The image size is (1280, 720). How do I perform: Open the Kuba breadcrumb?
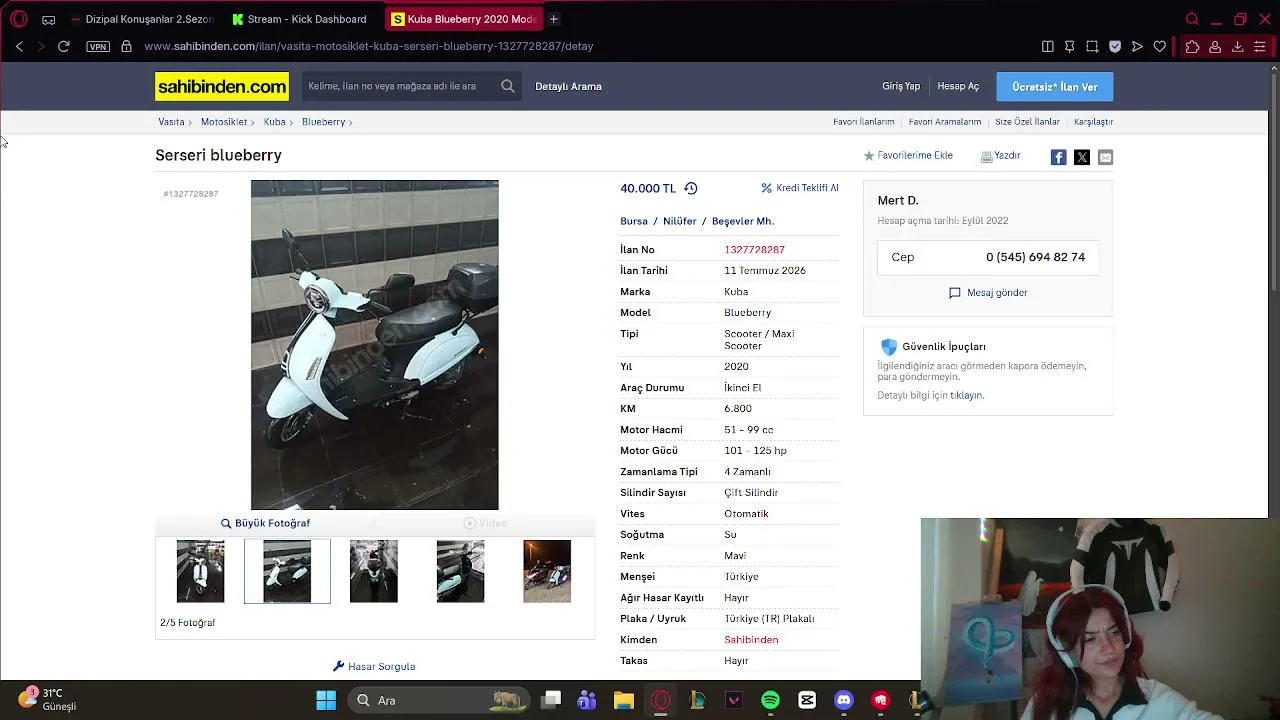click(275, 122)
